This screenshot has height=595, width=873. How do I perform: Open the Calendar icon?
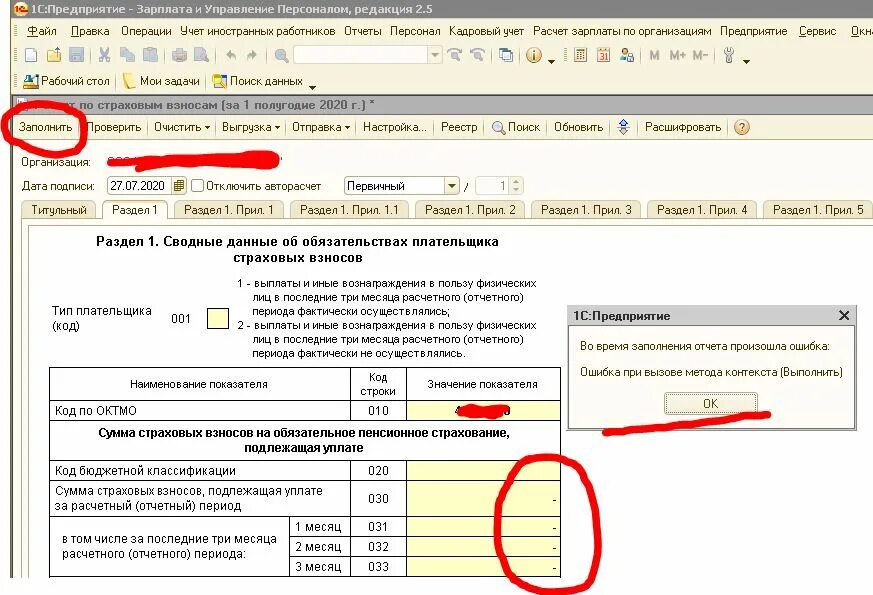pos(604,55)
